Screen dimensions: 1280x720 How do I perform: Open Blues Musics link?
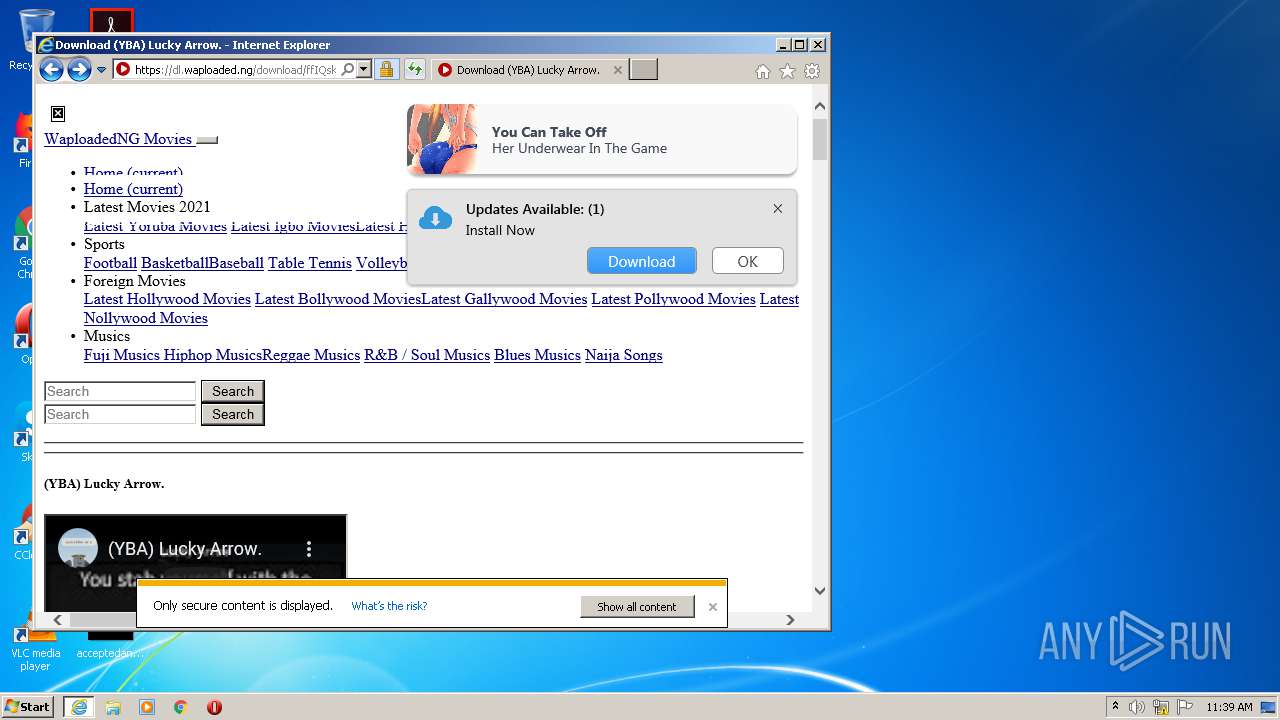pyautogui.click(x=537, y=355)
